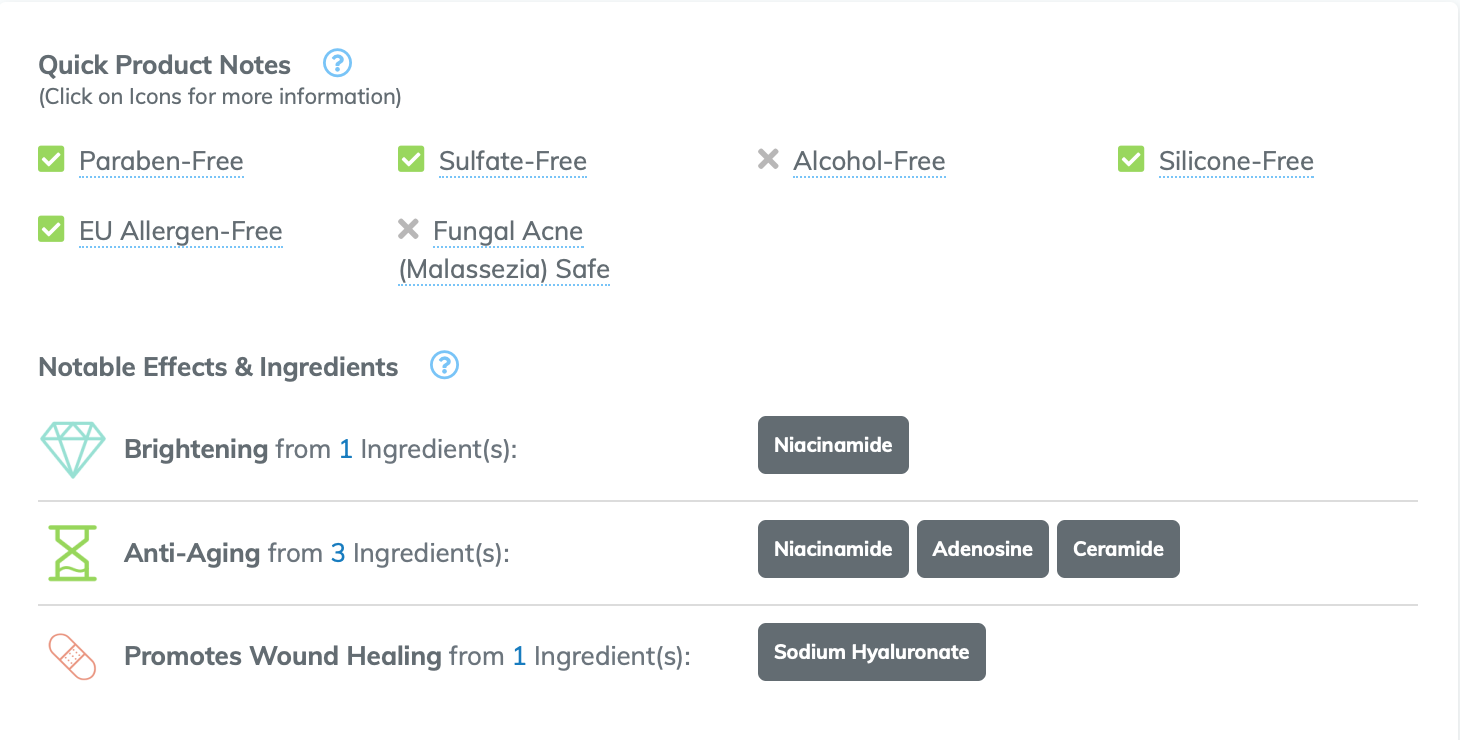Click the Niacinamide tag in the Brightening row
Image resolution: width=1460 pixels, height=740 pixels.
(x=833, y=445)
